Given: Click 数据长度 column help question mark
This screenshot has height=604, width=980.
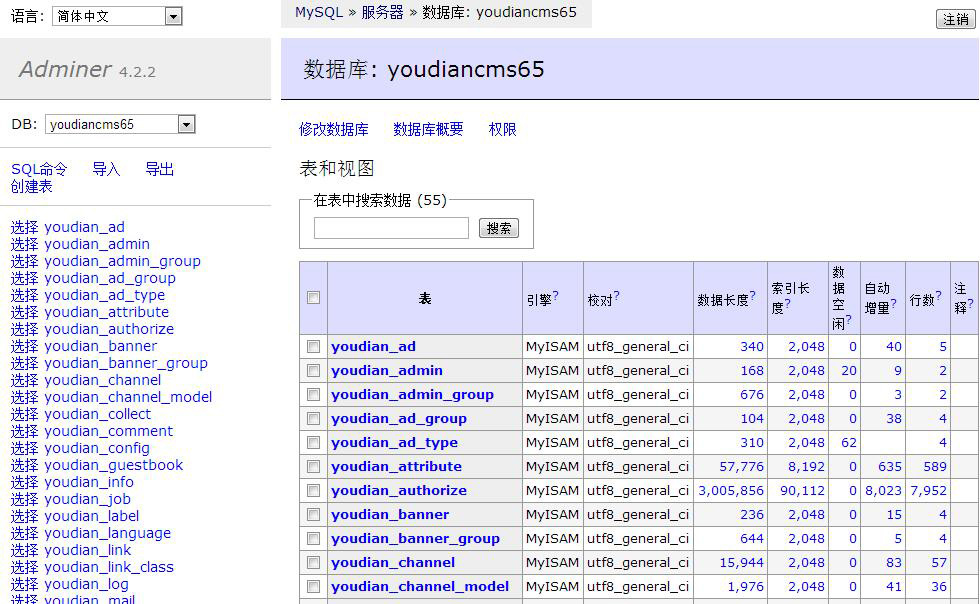Looking at the screenshot, I should [x=752, y=296].
